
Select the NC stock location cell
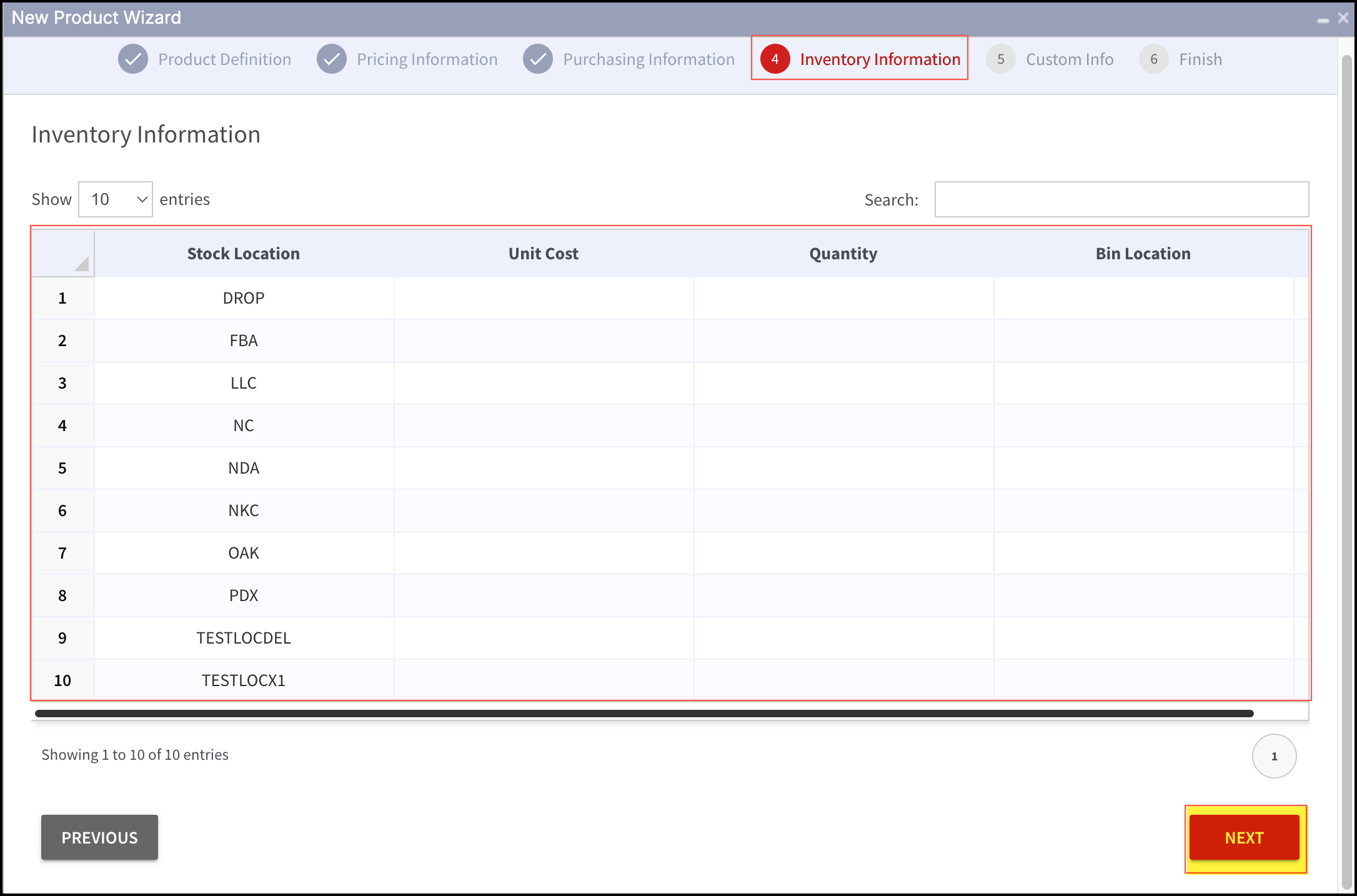pyautogui.click(x=244, y=426)
